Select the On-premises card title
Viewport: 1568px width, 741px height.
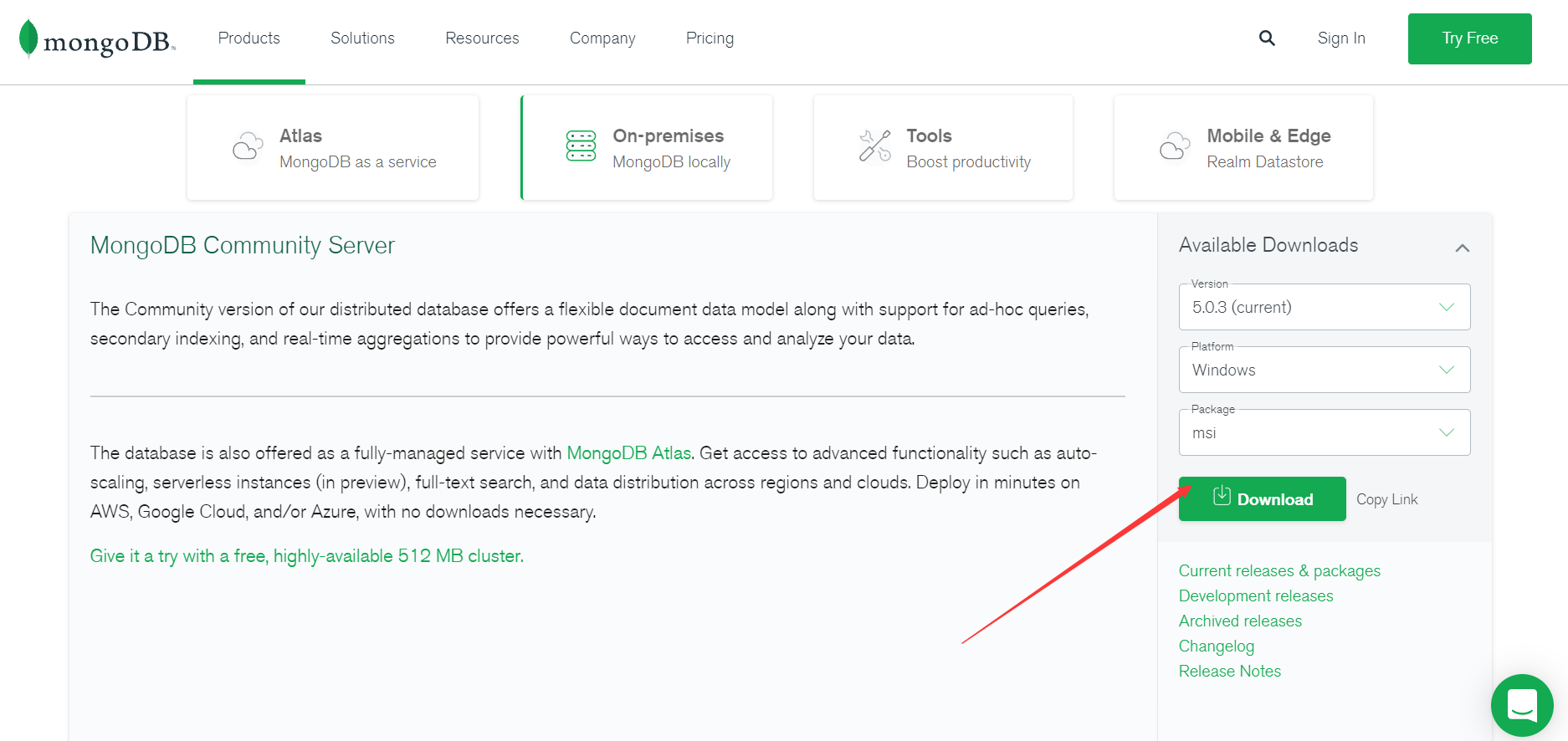pos(669,135)
